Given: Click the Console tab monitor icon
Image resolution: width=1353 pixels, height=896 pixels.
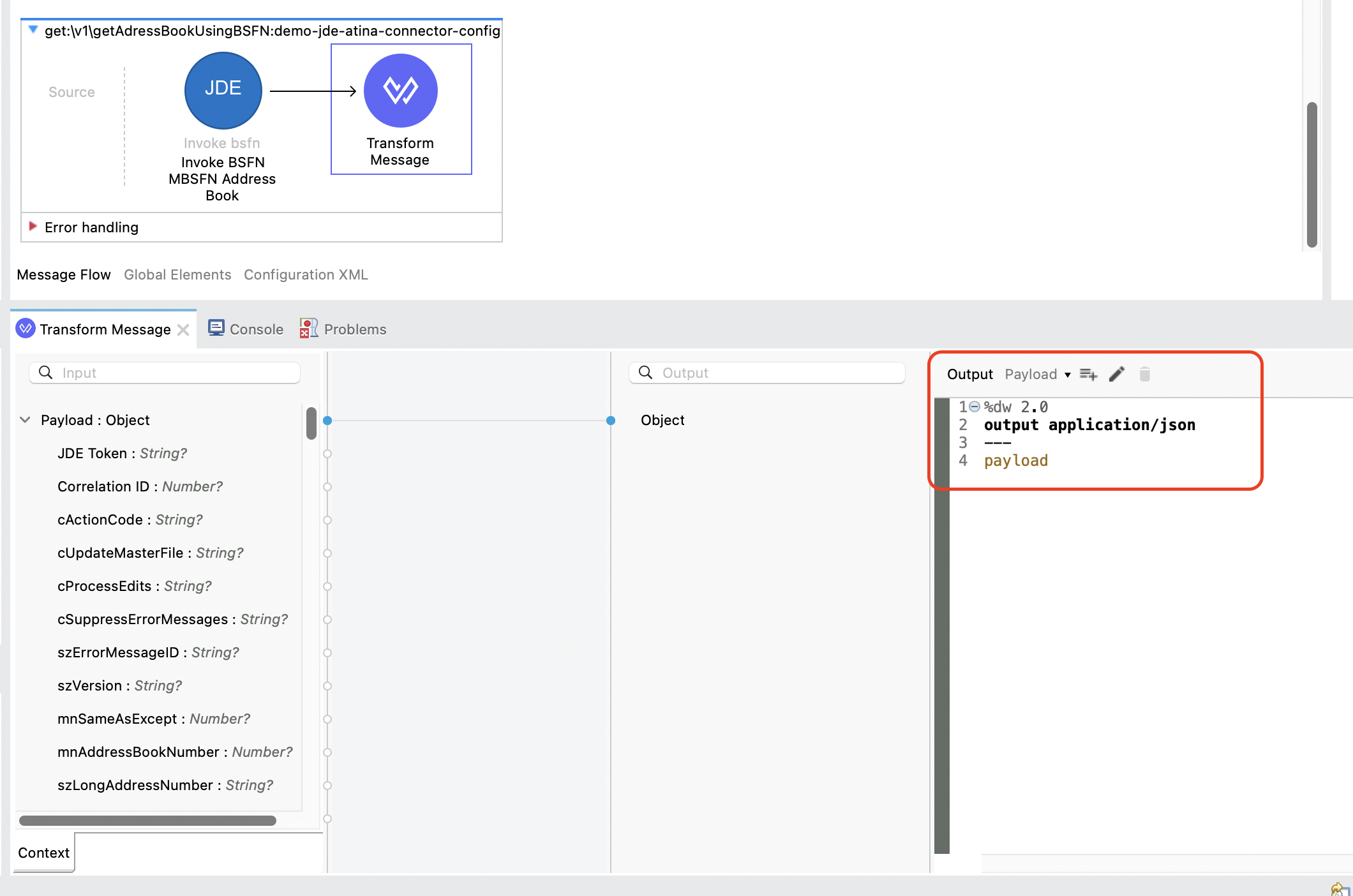Looking at the screenshot, I should tap(216, 329).
